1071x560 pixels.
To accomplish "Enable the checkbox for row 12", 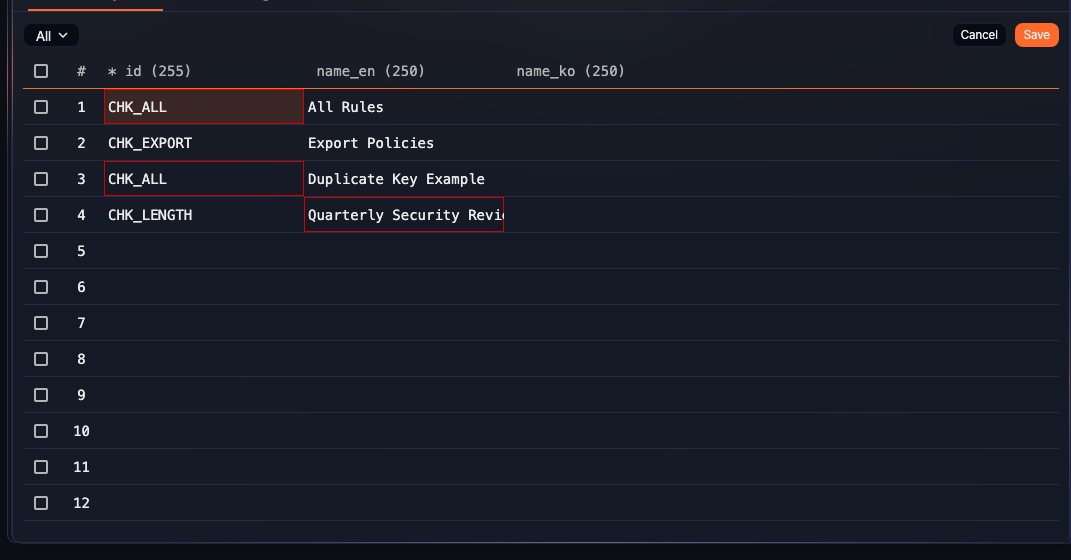I will pos(41,503).
